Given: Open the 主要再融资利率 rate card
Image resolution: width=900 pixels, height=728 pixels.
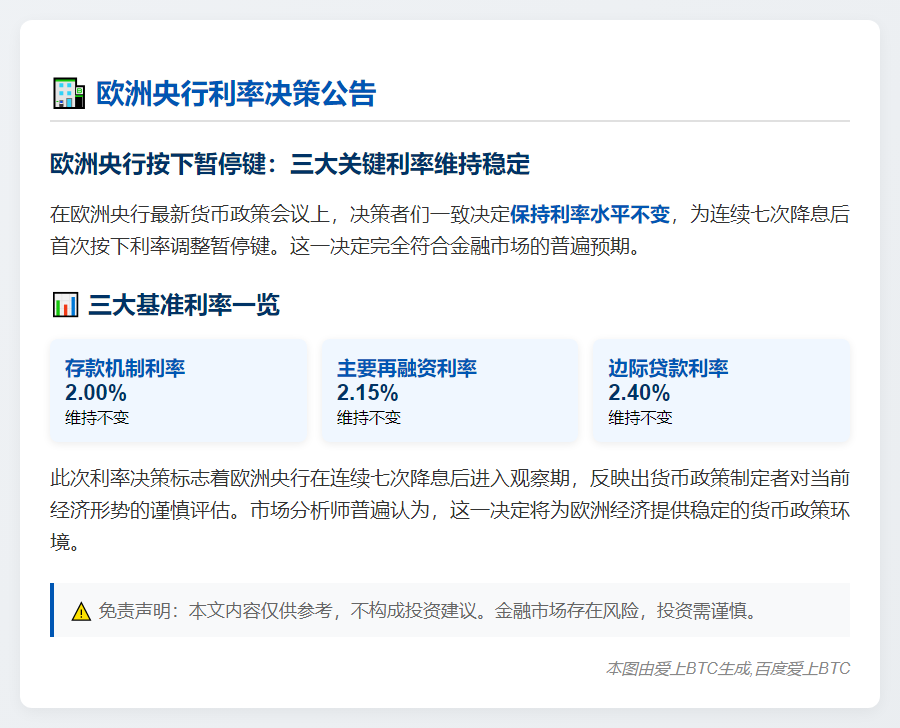Looking at the screenshot, I should point(450,391).
